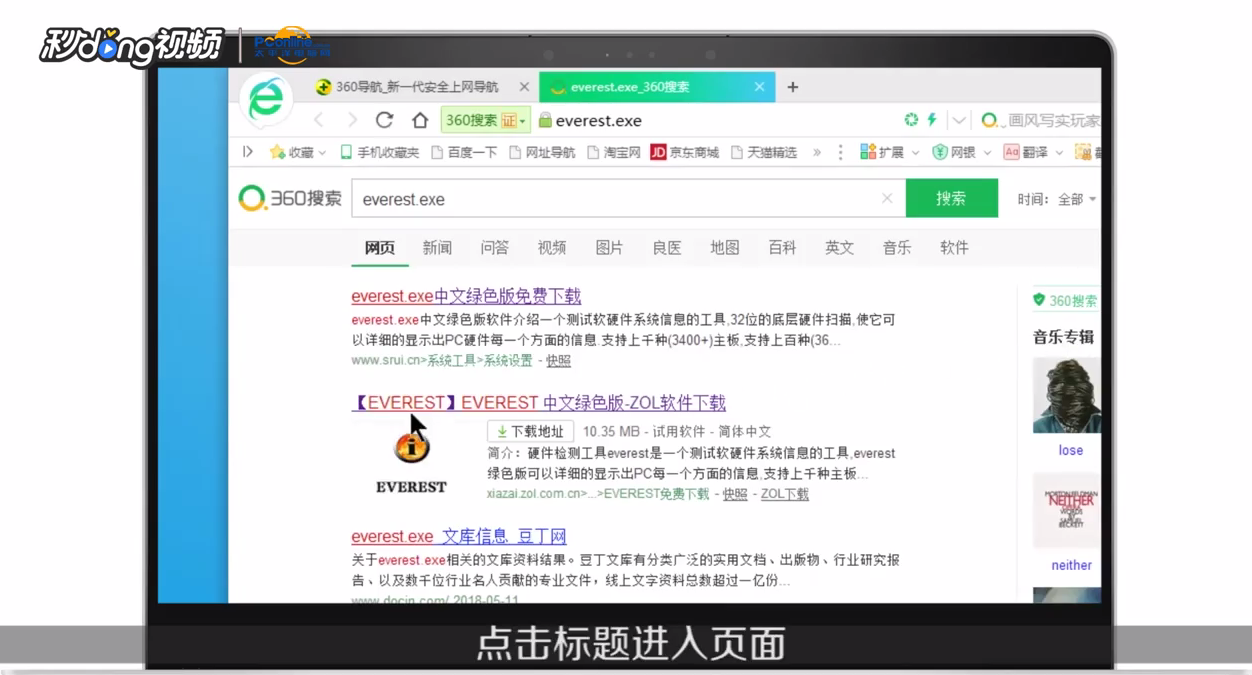Click the 下载地址 download button
The image size is (1252, 675).
[x=530, y=432]
